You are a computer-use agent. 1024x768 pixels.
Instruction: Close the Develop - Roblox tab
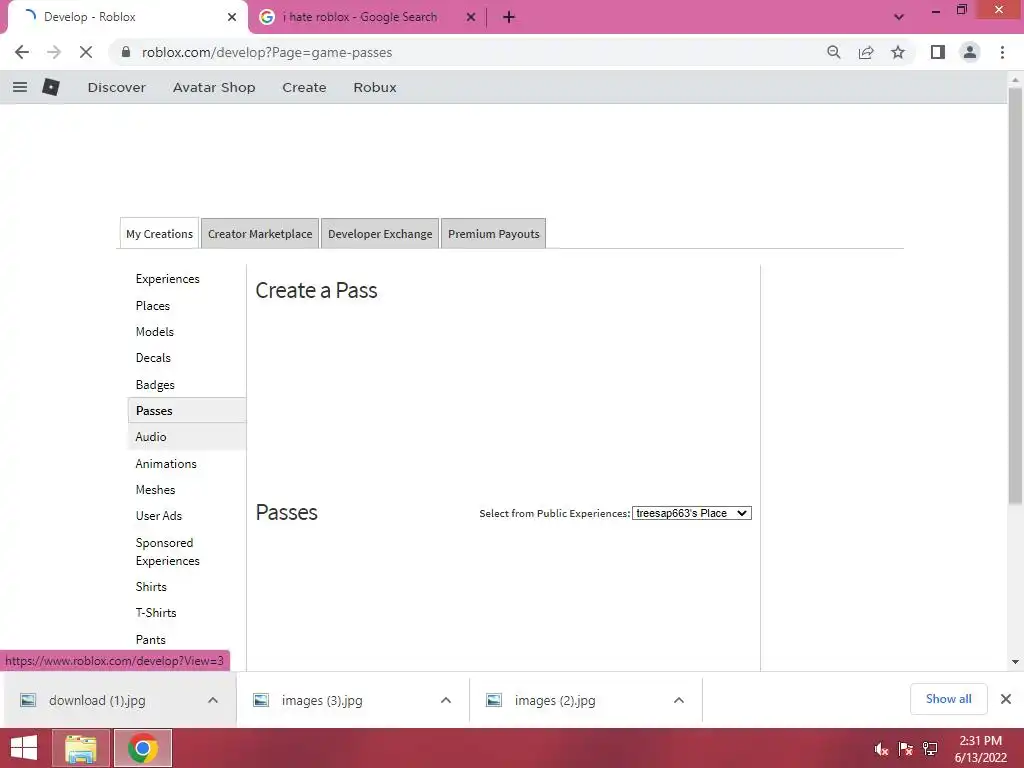click(x=232, y=17)
